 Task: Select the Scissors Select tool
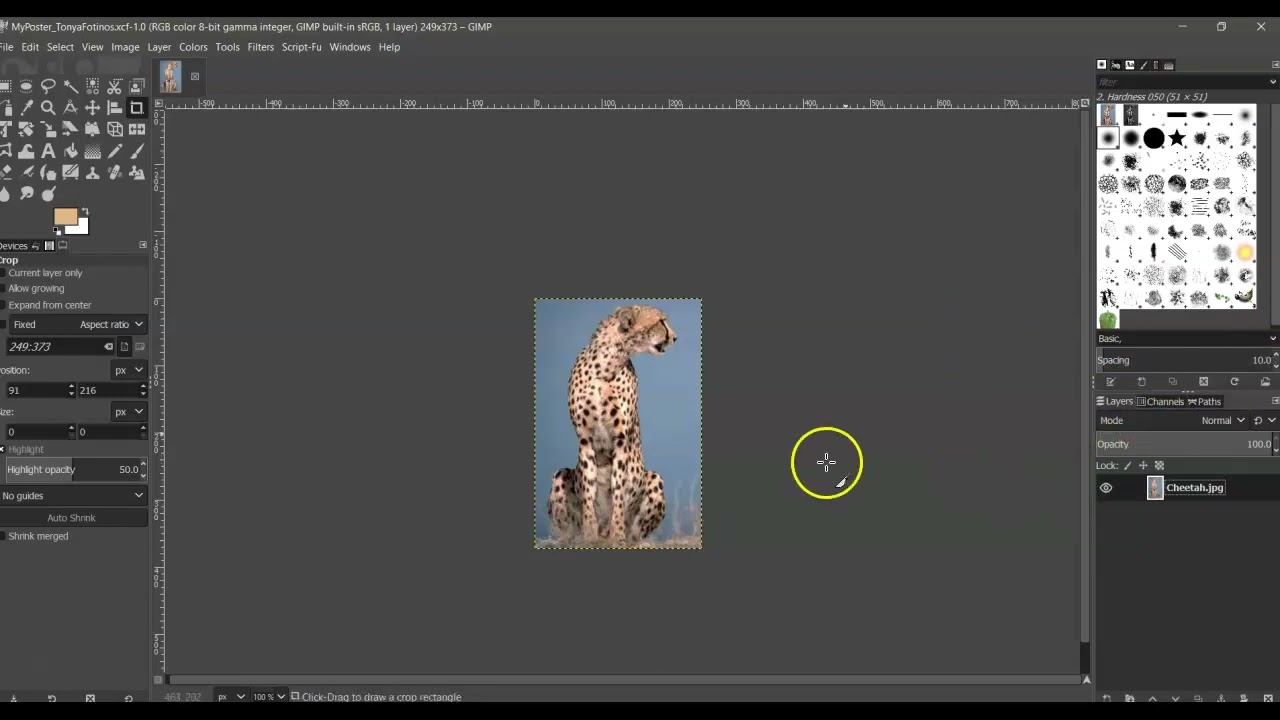(x=115, y=87)
